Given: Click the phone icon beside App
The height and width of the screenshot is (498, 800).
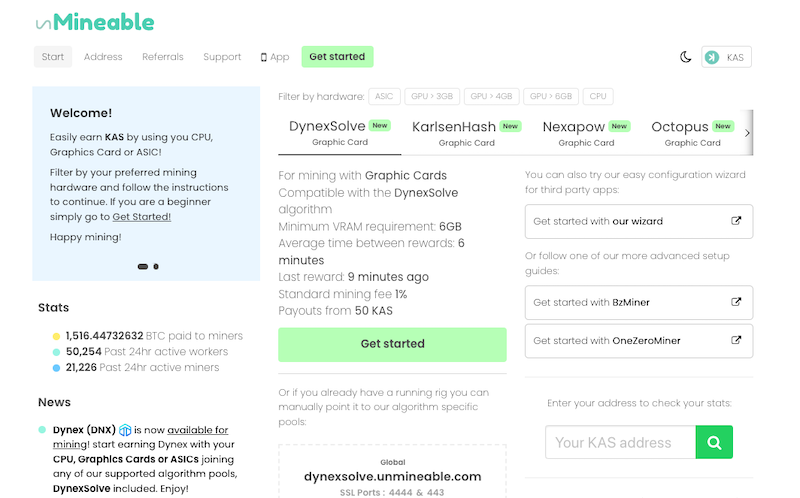Looking at the screenshot, I should [263, 57].
